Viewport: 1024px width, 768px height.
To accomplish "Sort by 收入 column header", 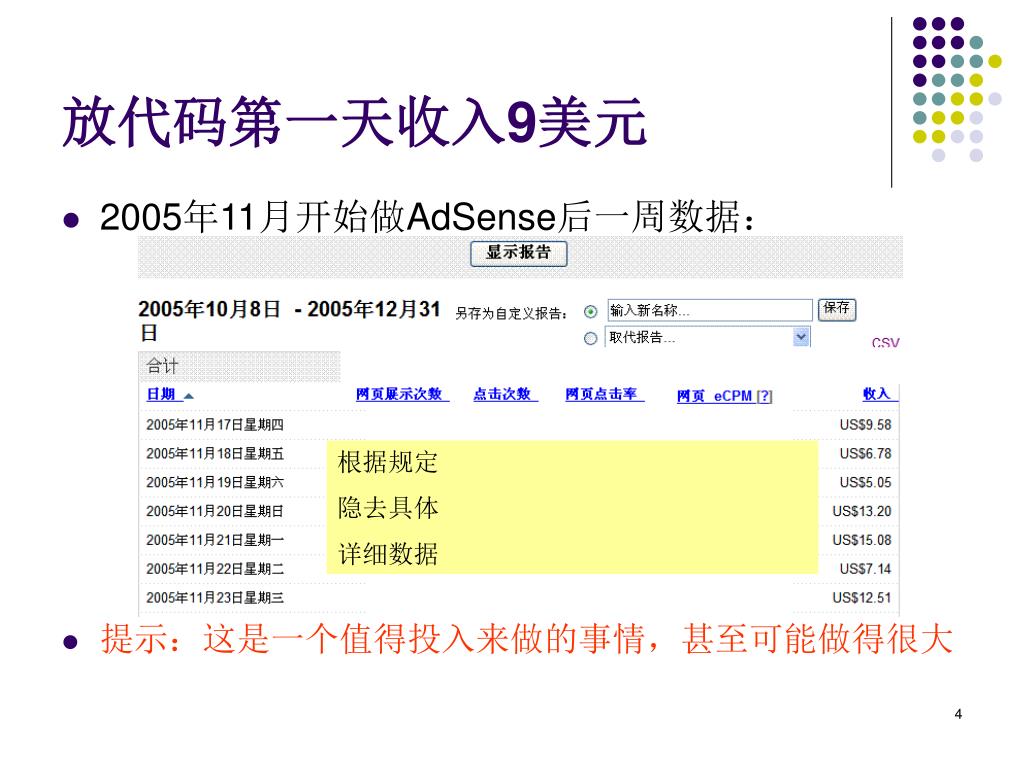I will [879, 394].
